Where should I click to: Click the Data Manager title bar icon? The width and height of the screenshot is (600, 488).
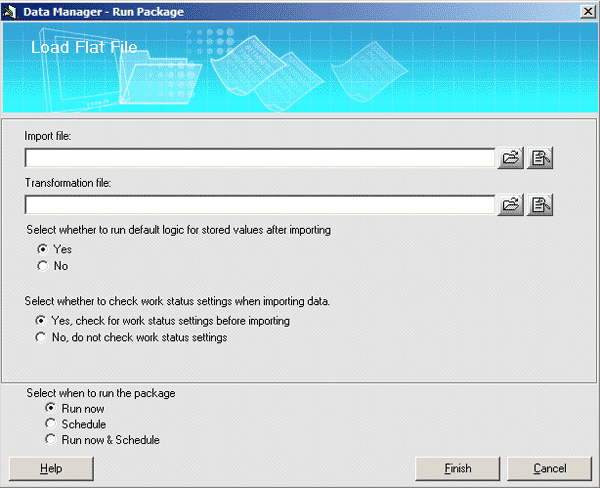(10, 12)
